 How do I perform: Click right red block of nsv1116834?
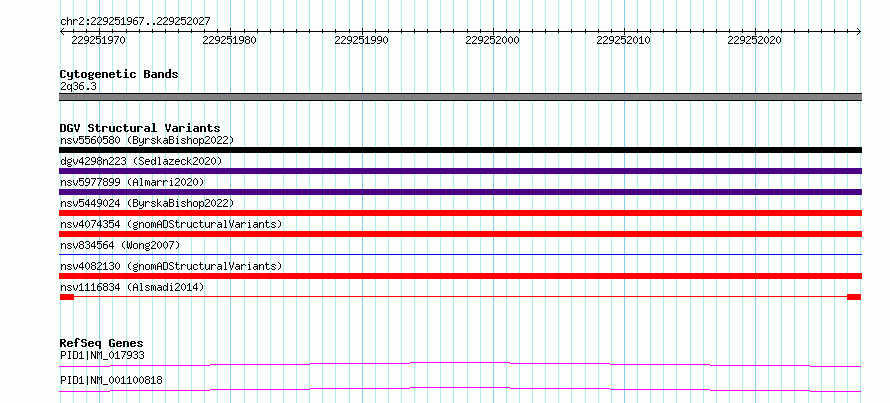pyautogui.click(x=854, y=297)
